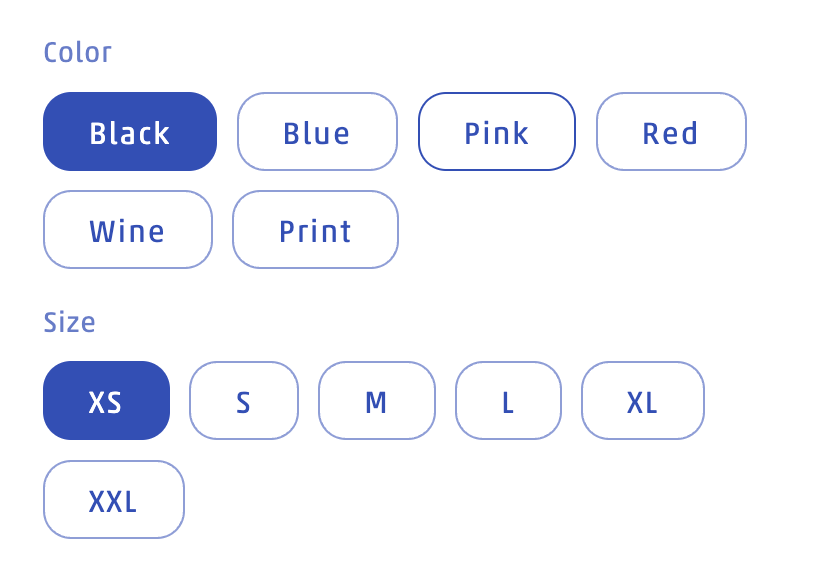Select size XS
The width and height of the screenshot is (824, 566).
point(106,401)
